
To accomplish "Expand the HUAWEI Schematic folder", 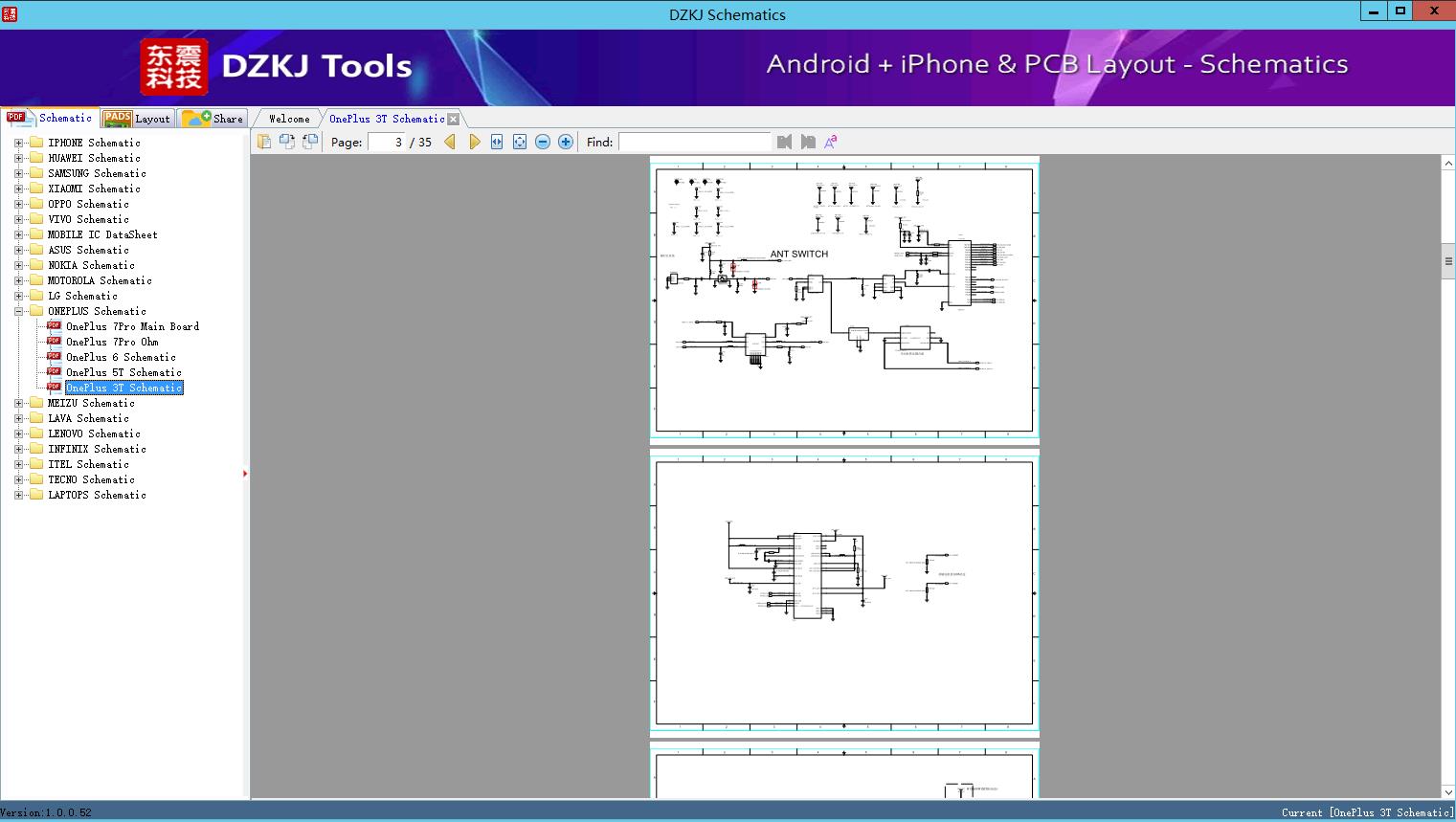I will (18, 158).
